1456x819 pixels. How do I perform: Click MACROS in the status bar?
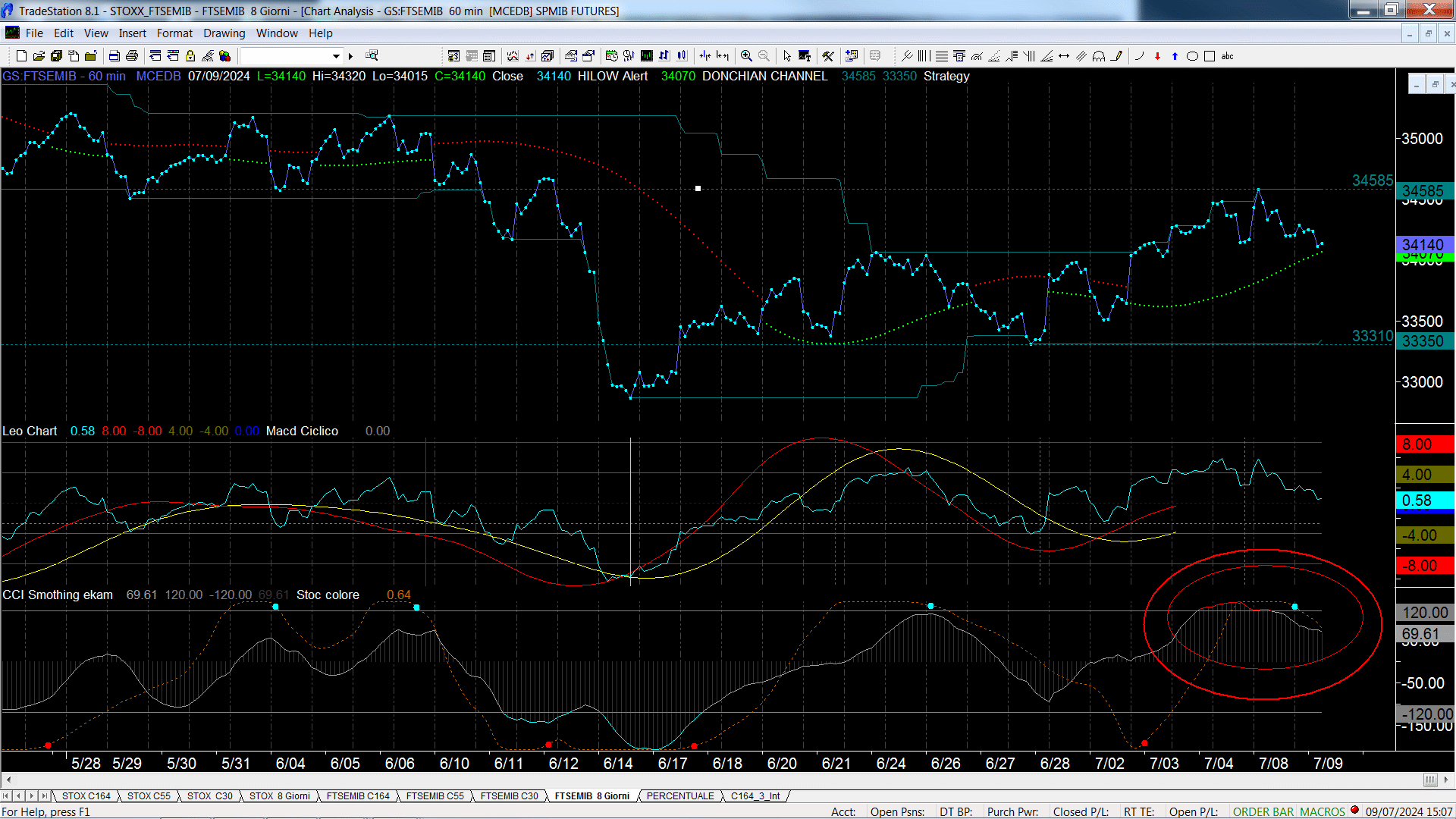click(1323, 812)
